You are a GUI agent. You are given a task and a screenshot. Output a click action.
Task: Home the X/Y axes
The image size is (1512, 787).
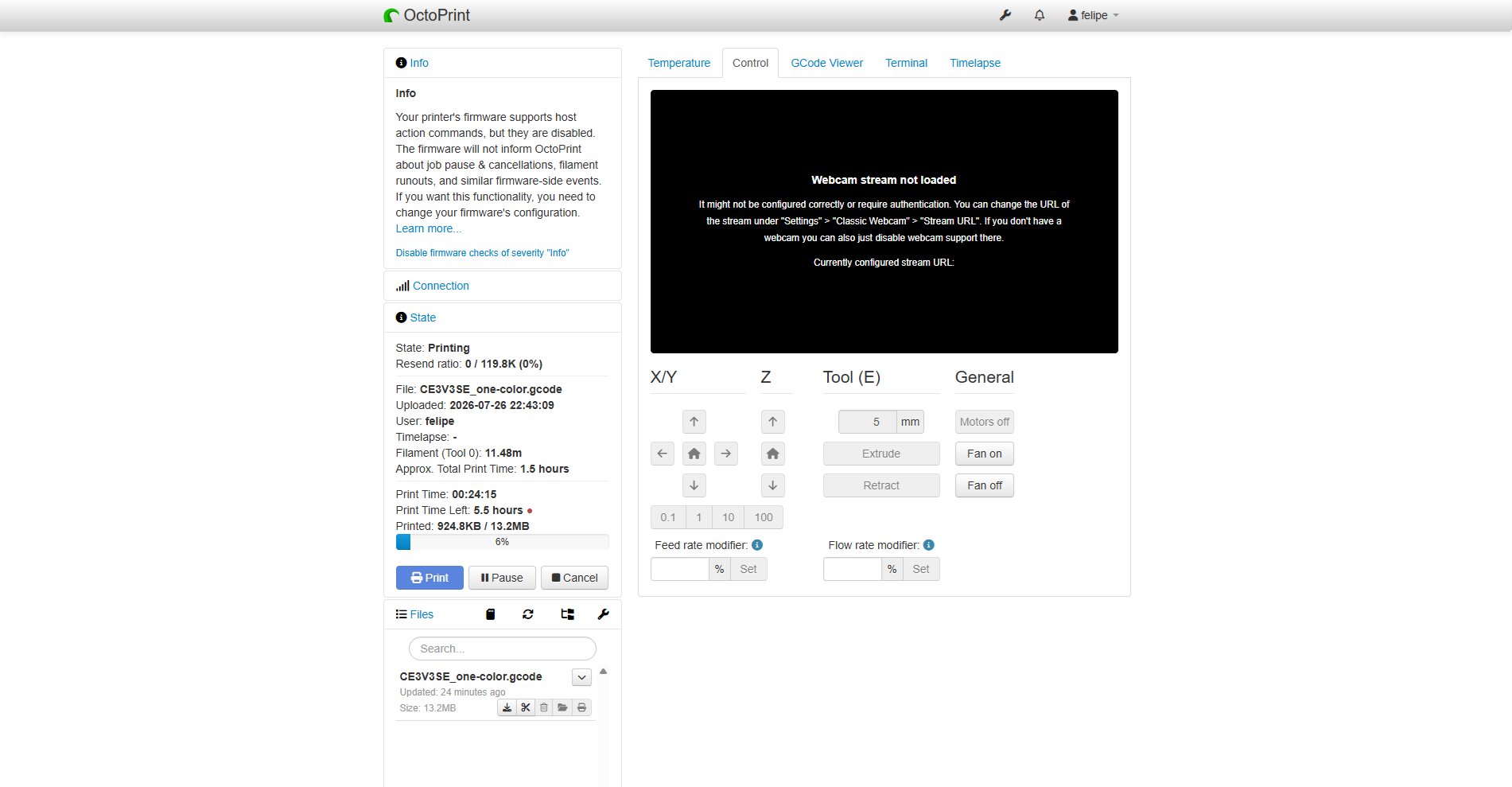[x=694, y=454]
